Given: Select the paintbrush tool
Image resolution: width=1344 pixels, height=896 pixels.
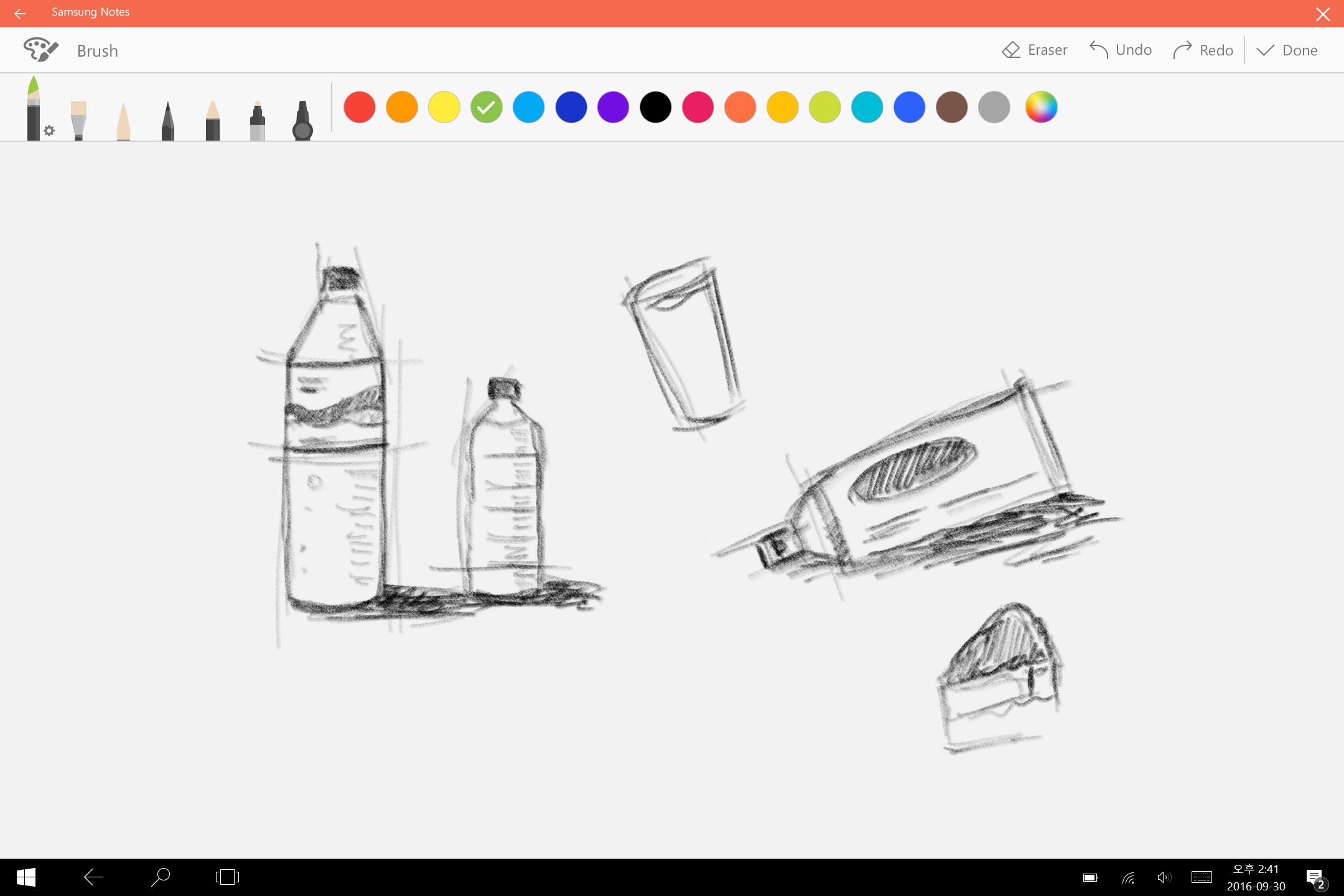Looking at the screenshot, I should click(x=80, y=112).
